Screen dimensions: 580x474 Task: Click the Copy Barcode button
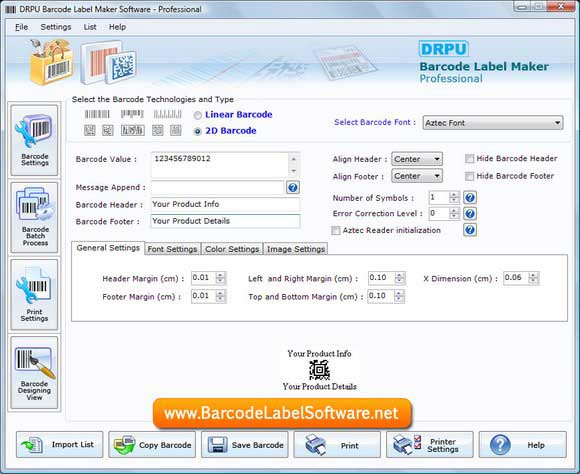152,445
